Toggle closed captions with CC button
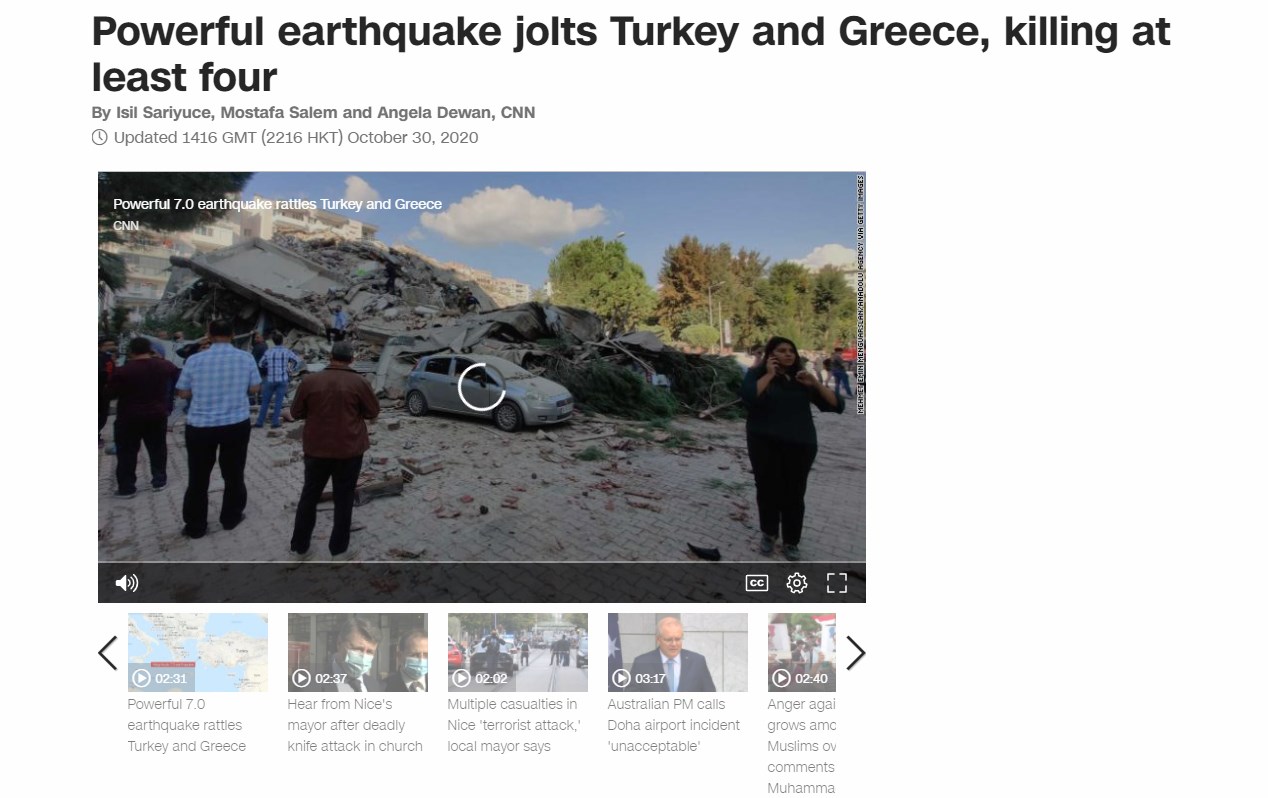The image size is (1268, 798). click(x=757, y=583)
